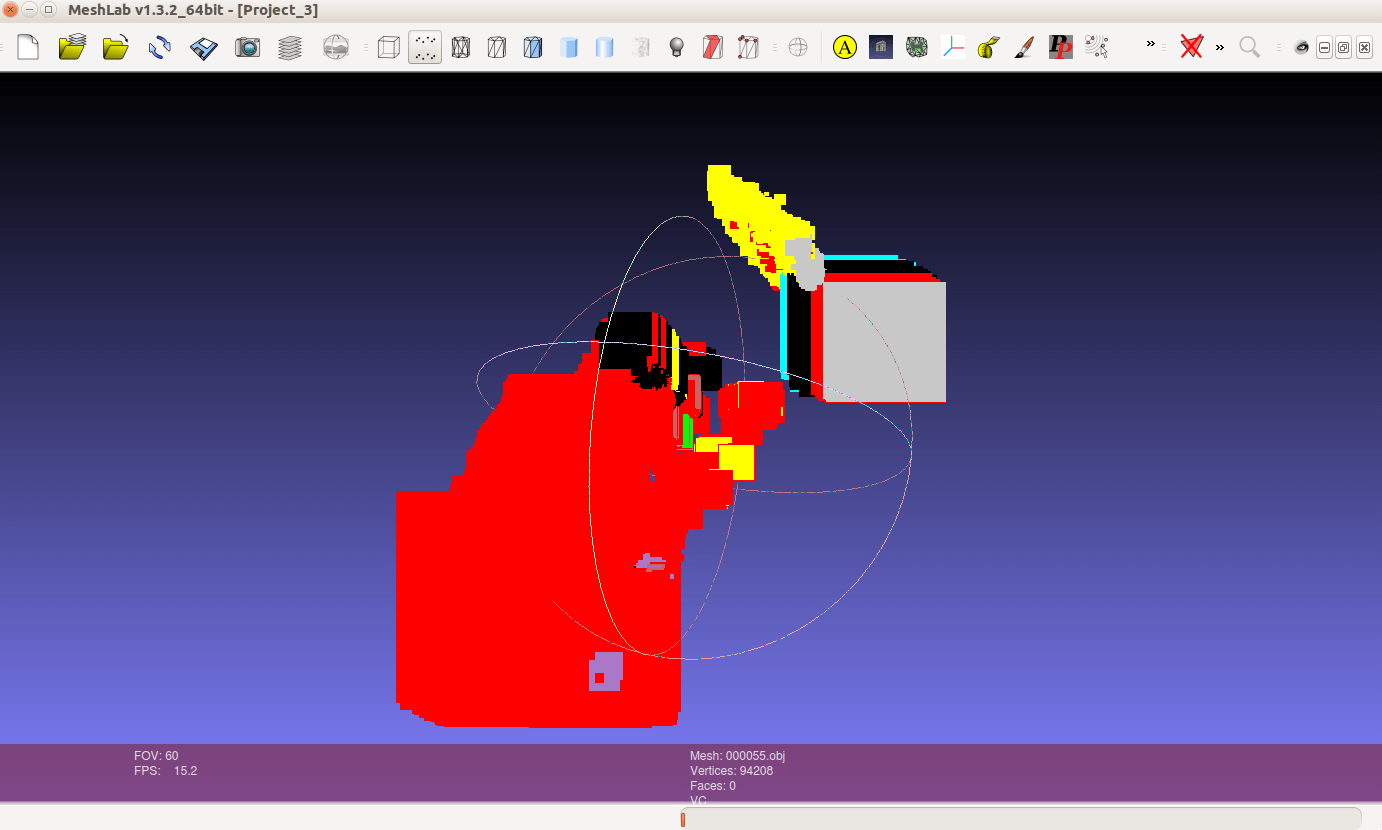Take a snapshot with camera icon
This screenshot has height=830, width=1382.
click(248, 47)
